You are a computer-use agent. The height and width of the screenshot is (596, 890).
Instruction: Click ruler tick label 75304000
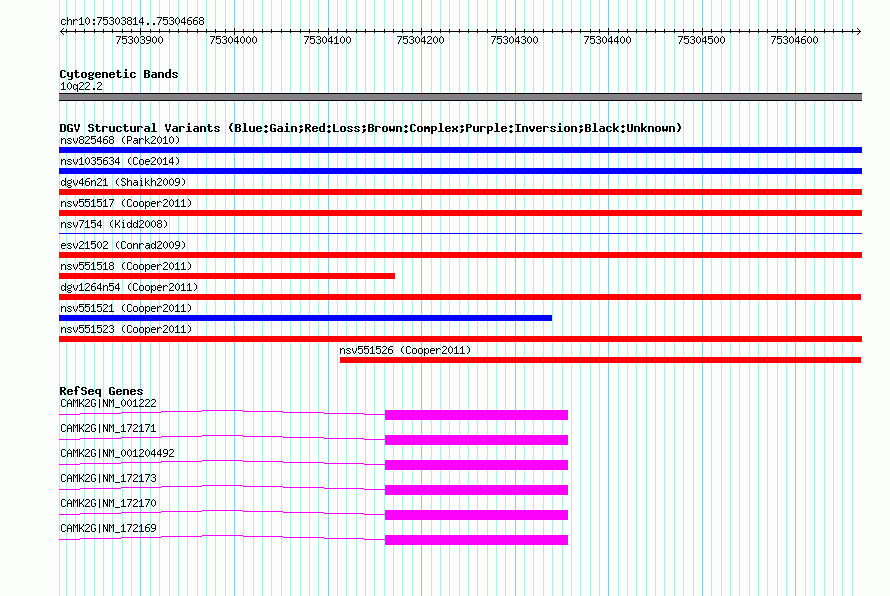(x=233, y=40)
